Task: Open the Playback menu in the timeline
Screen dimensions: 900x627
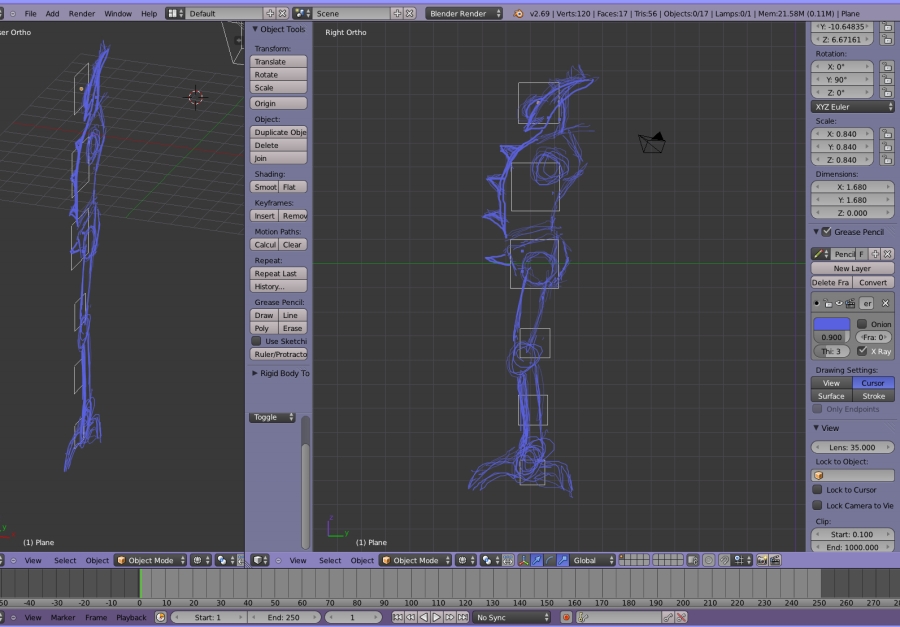Action: tap(131, 618)
